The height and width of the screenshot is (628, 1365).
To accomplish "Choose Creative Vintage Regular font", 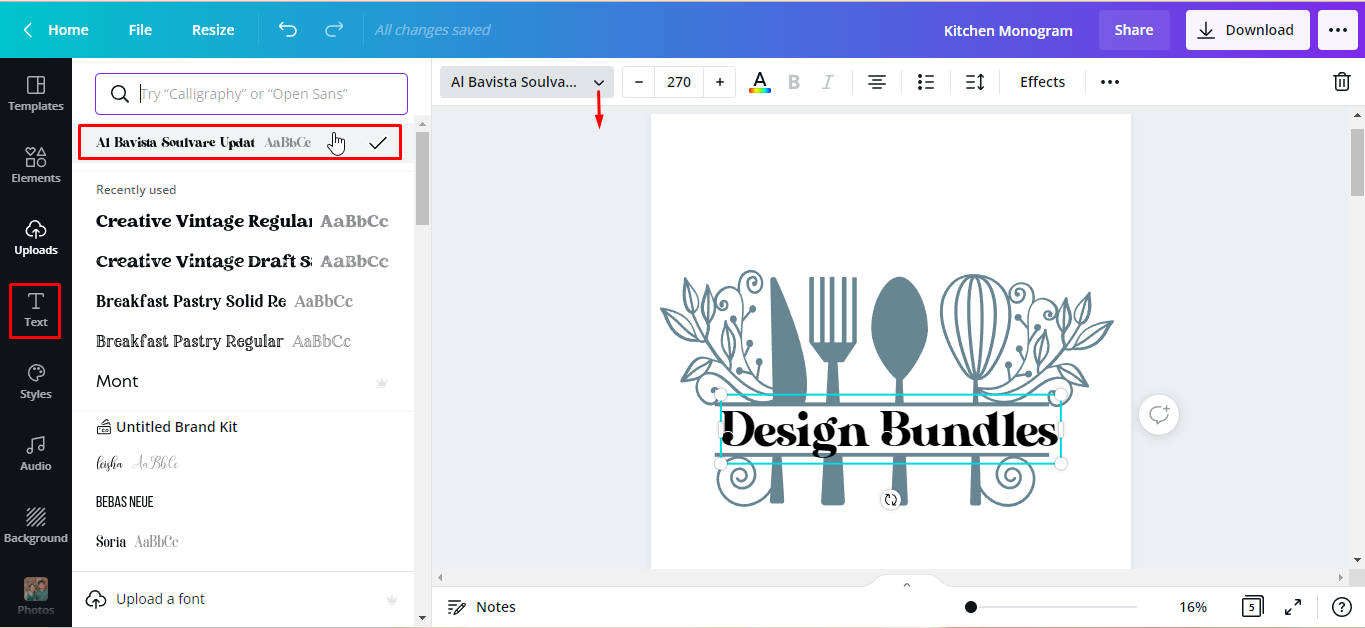I will coord(242,221).
